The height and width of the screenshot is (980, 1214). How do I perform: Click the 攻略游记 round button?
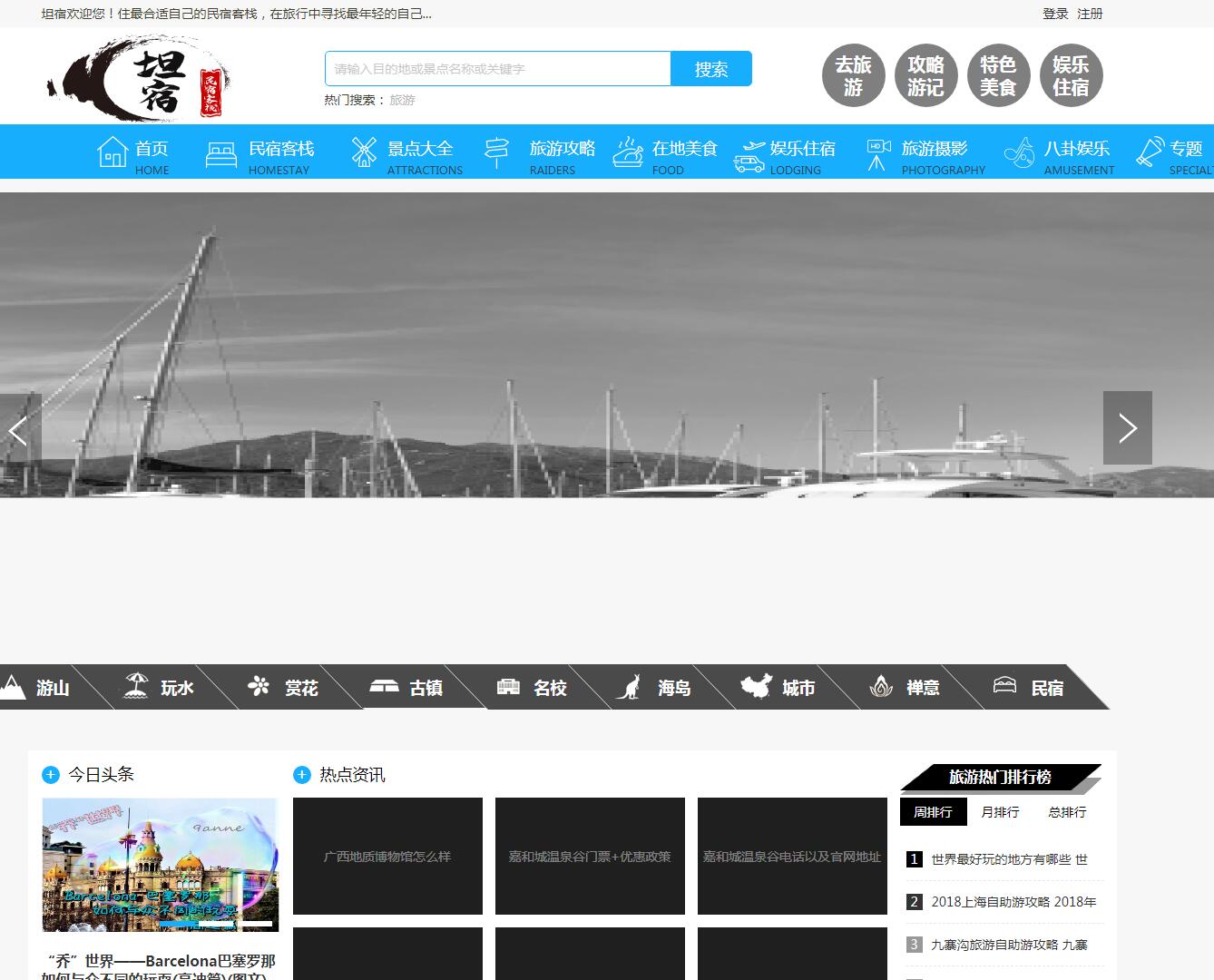[x=925, y=75]
